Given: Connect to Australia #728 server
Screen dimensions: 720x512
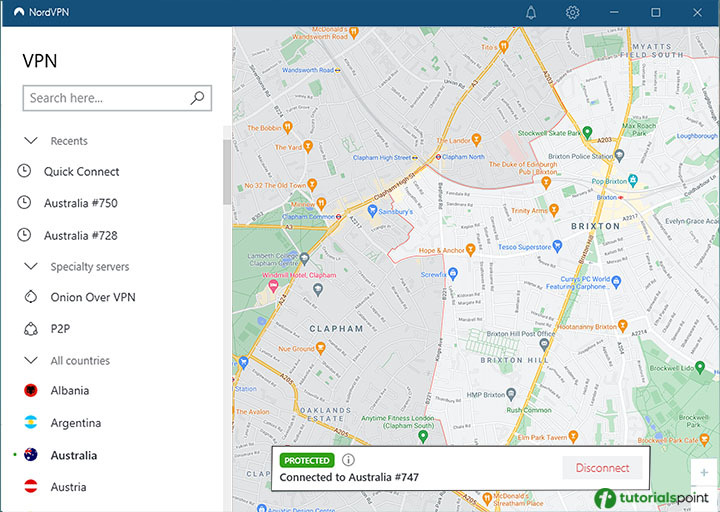Looking at the screenshot, I should tap(81, 236).
